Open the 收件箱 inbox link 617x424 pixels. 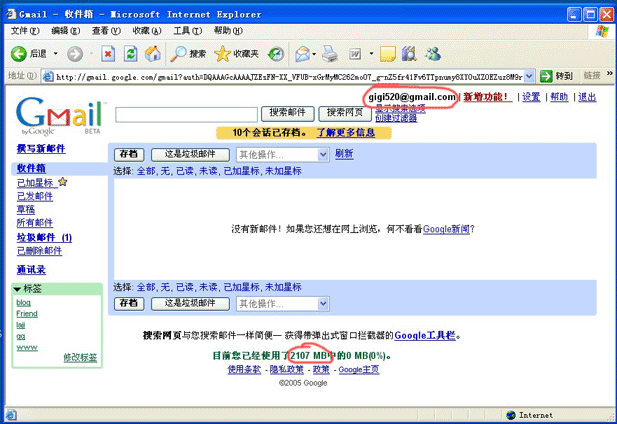(31, 168)
